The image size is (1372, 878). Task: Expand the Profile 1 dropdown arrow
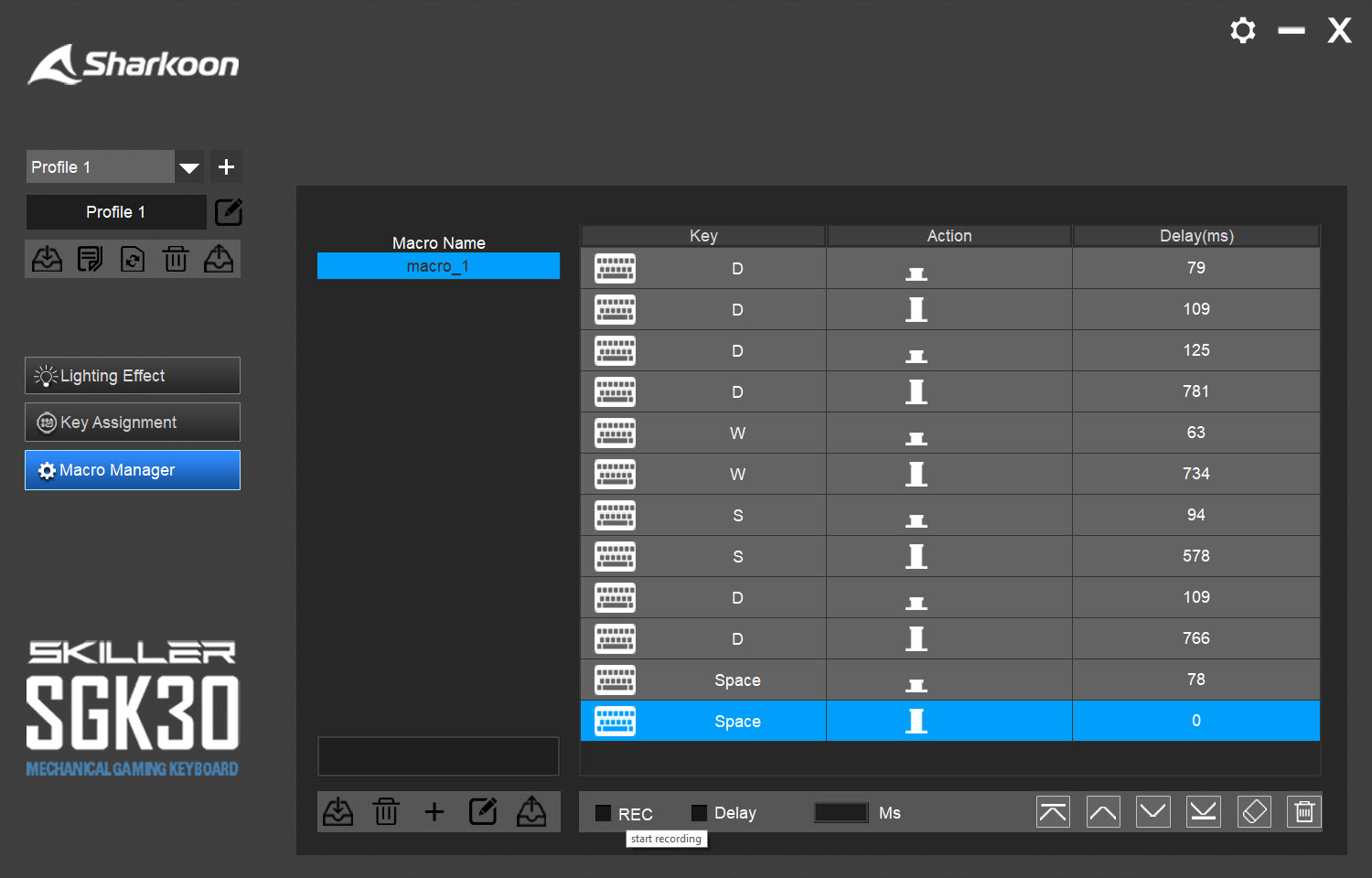click(x=189, y=167)
